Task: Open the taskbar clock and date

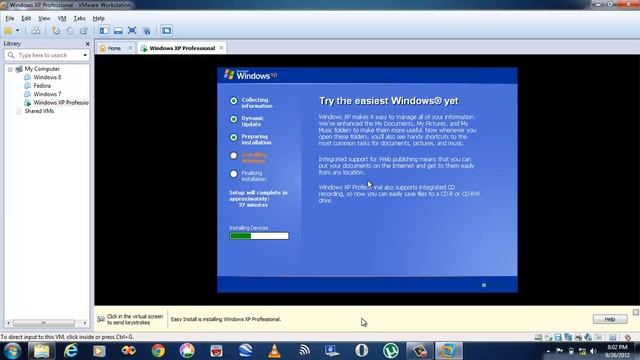Action: (x=617, y=351)
